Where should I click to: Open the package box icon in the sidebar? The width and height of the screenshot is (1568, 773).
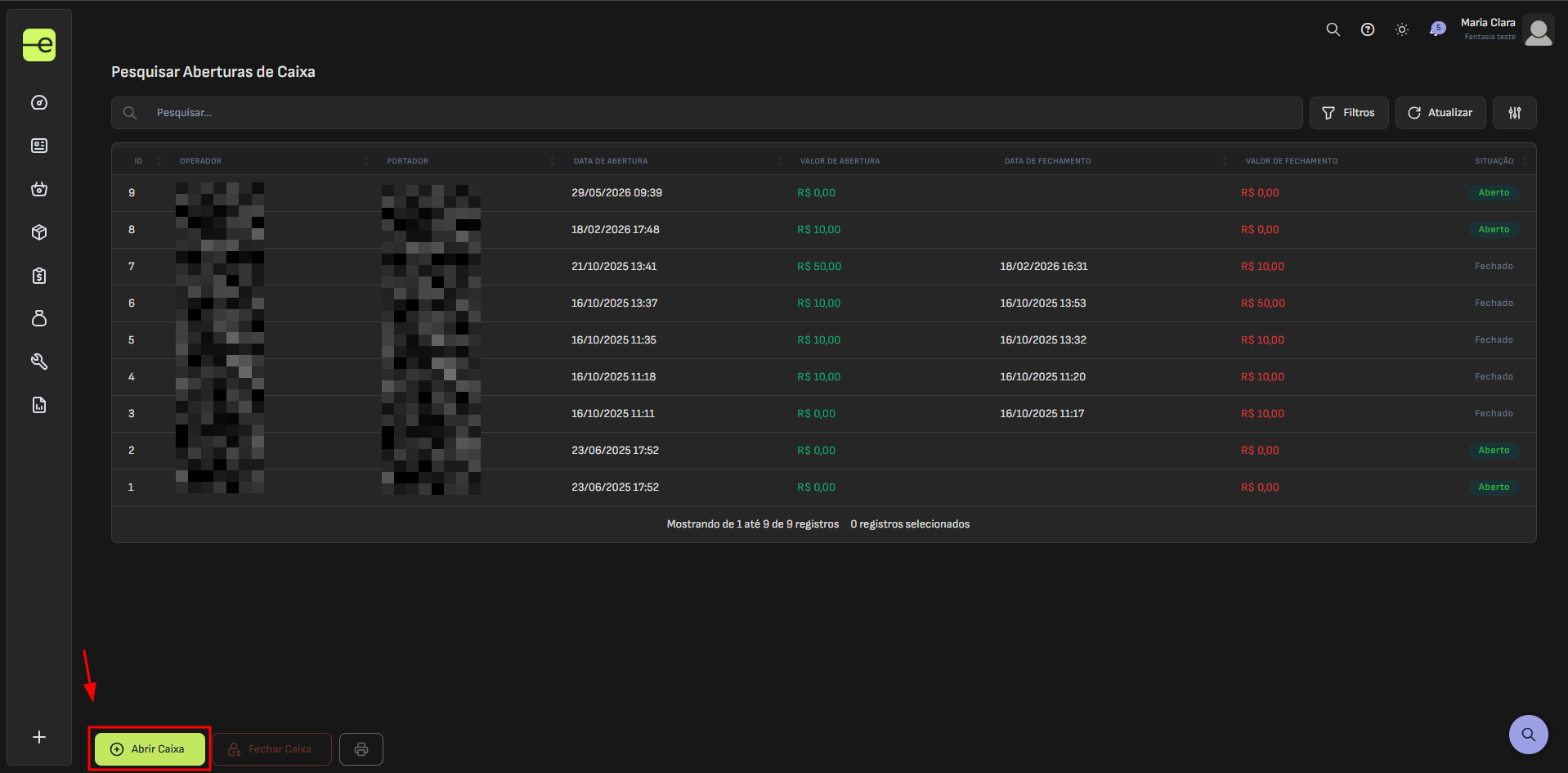39,232
